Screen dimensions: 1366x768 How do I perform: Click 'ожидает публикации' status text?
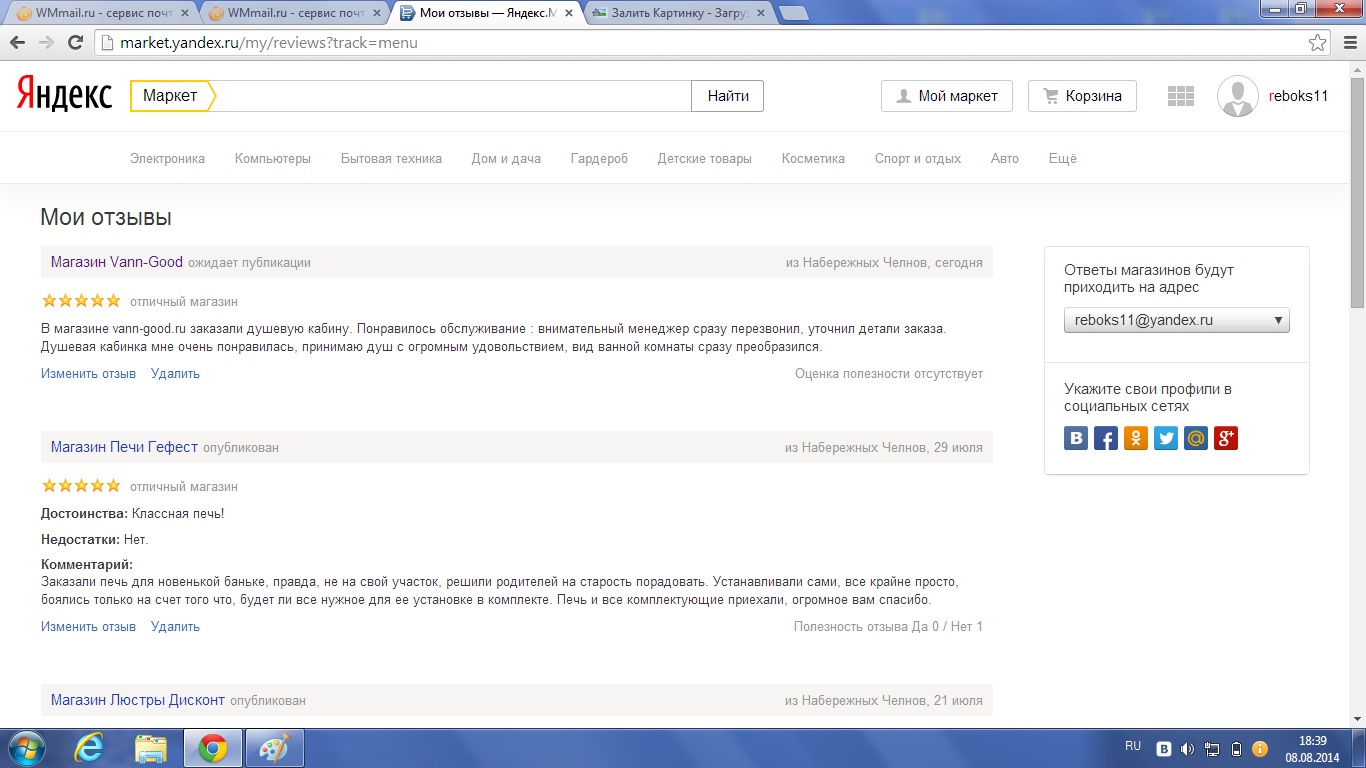(x=249, y=262)
